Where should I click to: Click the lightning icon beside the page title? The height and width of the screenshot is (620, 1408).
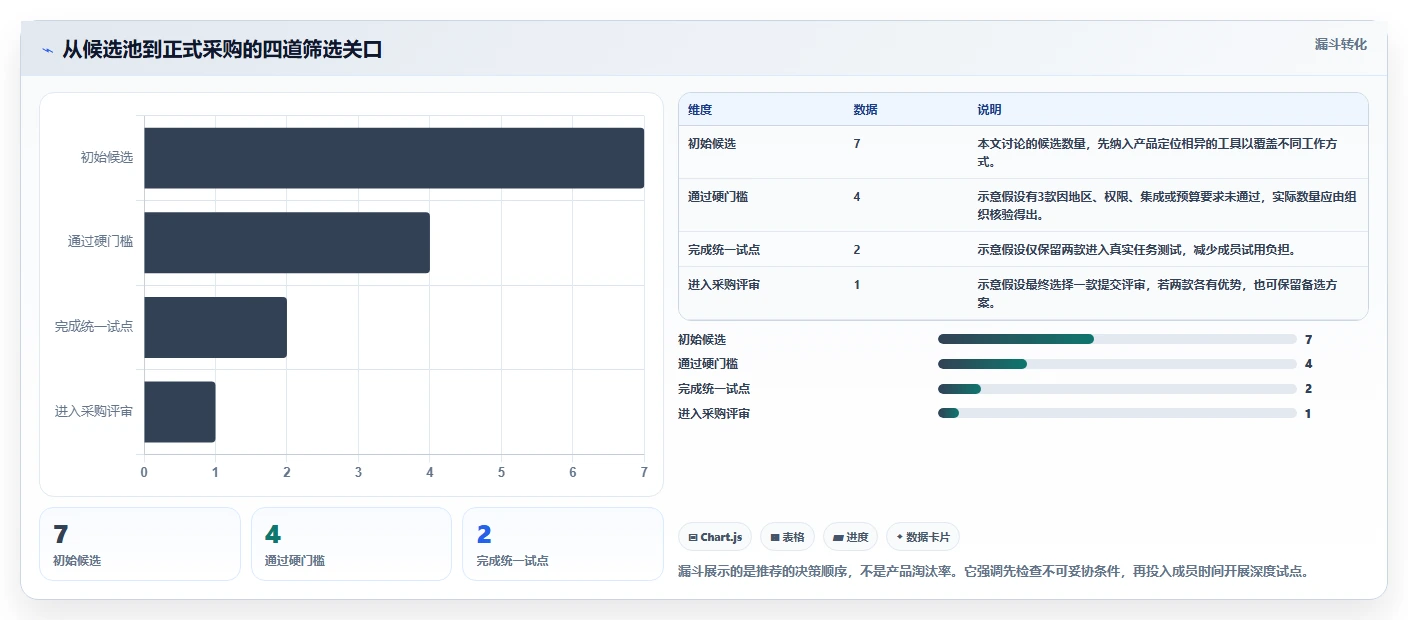[47, 50]
